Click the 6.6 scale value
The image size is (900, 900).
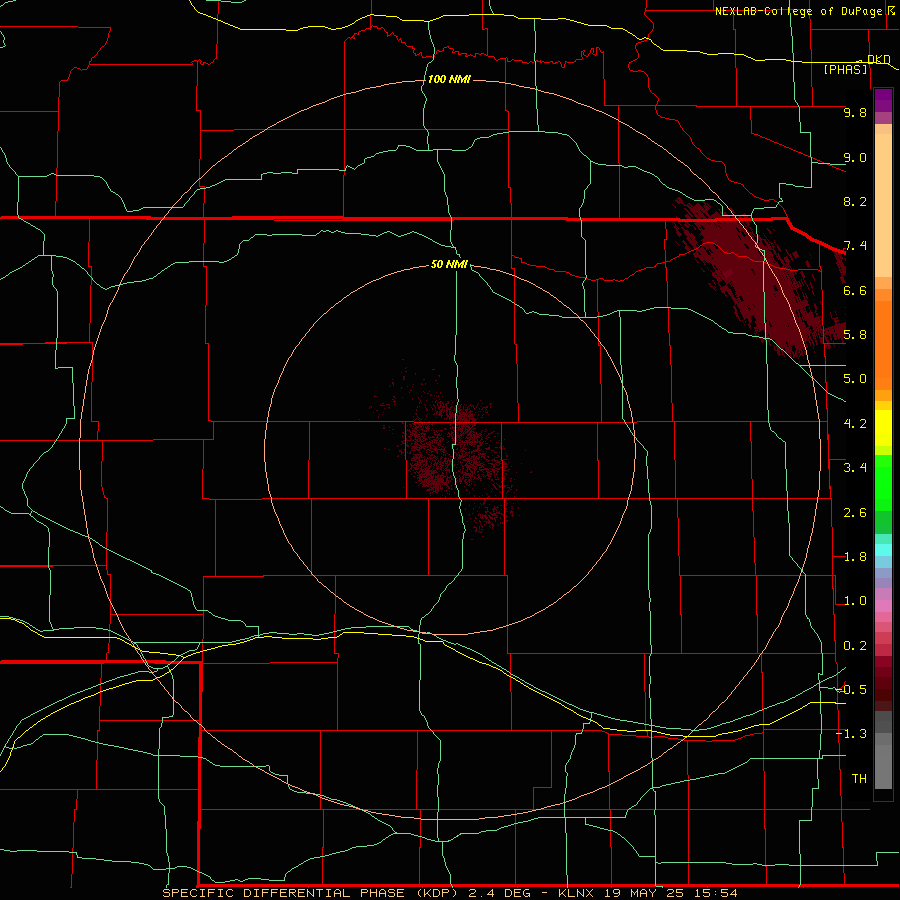[x=855, y=290]
